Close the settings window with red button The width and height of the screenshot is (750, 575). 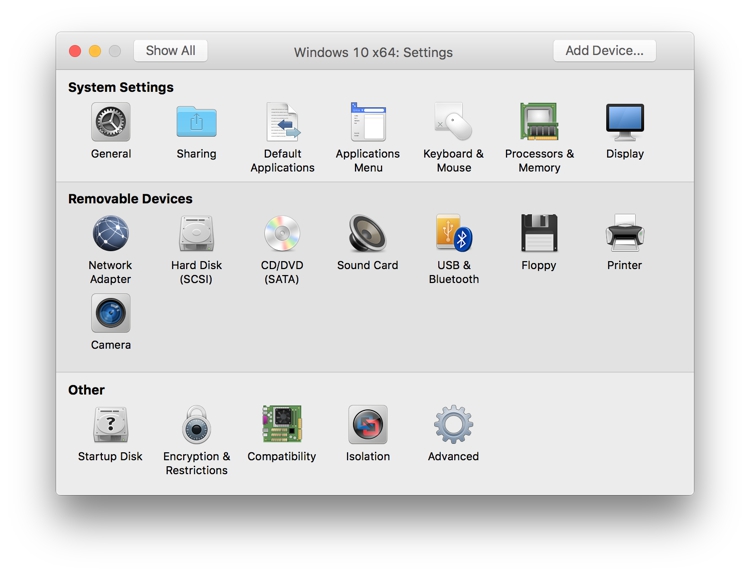[x=75, y=51]
